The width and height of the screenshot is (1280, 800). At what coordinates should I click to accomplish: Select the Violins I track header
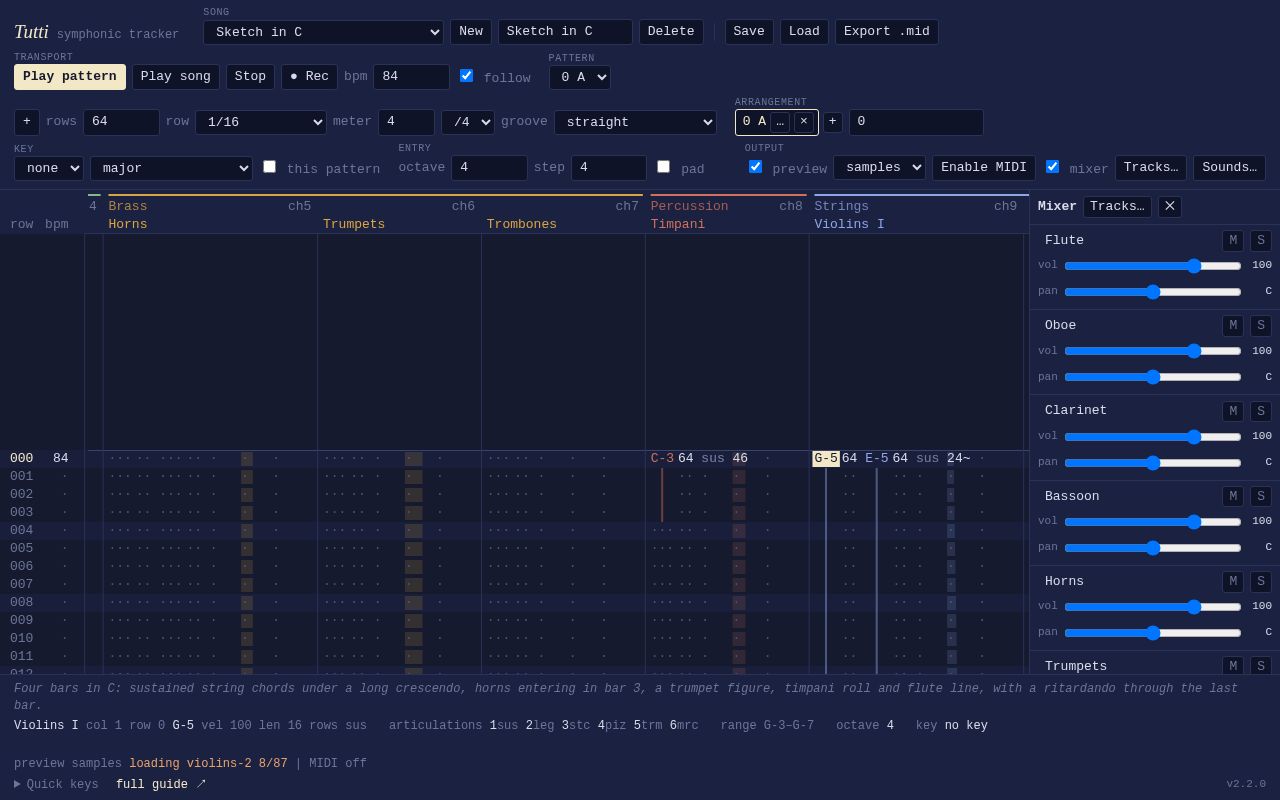click(850, 224)
